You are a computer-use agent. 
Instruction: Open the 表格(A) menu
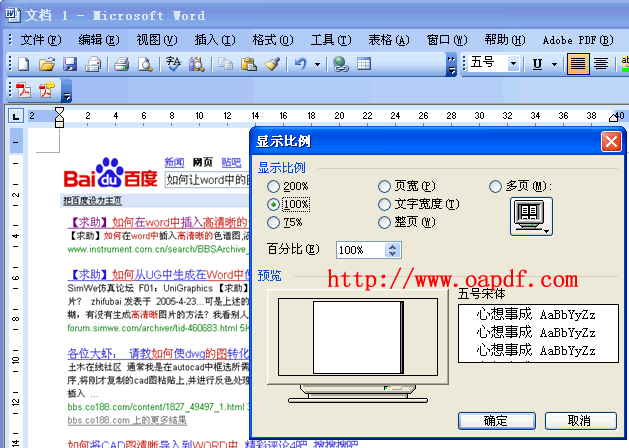(x=389, y=40)
